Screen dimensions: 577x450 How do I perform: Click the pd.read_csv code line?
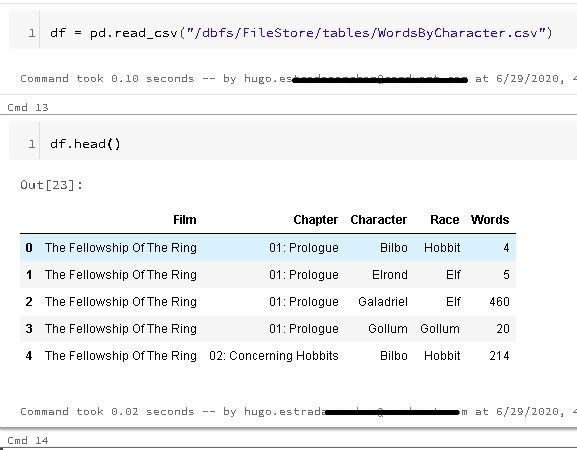(301, 33)
